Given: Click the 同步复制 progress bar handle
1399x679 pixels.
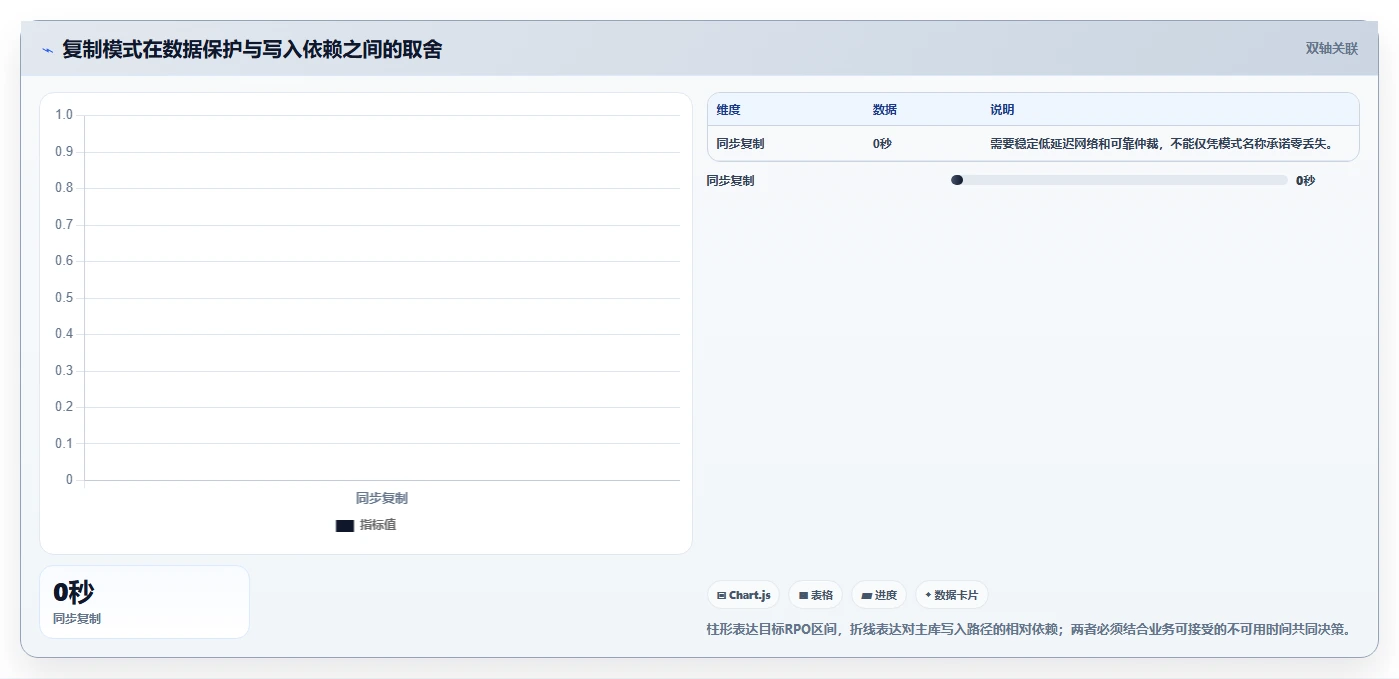Looking at the screenshot, I should point(957,180).
